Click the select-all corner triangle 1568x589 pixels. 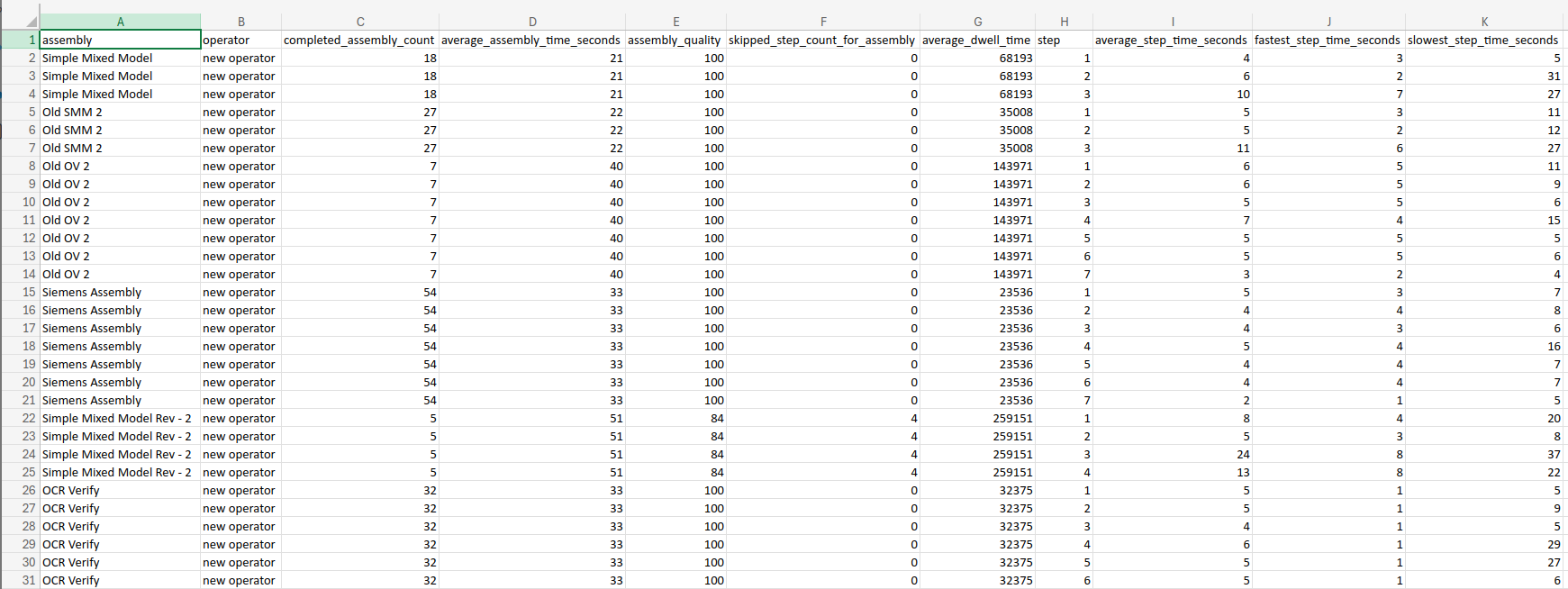coord(32,22)
